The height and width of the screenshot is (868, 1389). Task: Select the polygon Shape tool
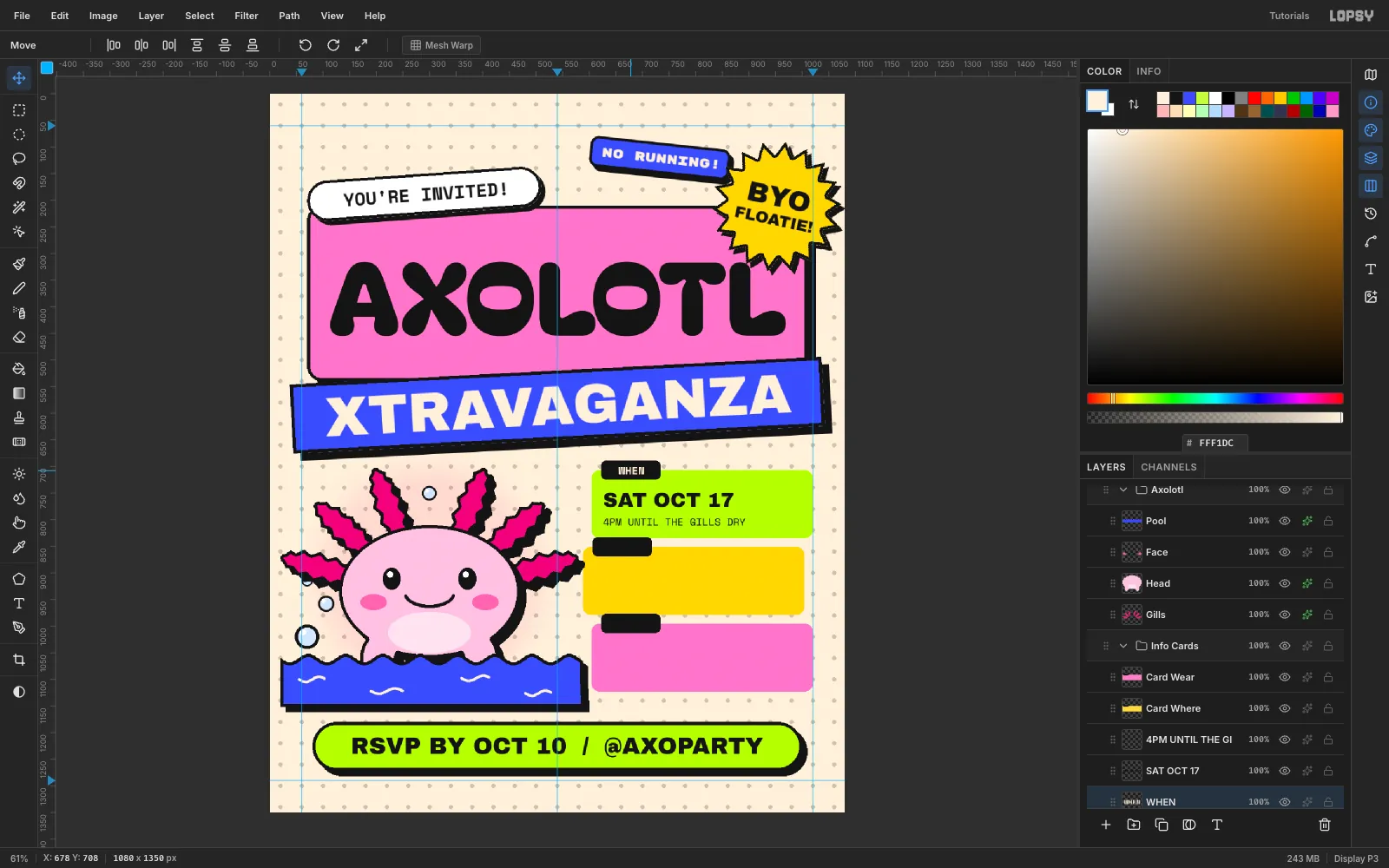click(19, 579)
